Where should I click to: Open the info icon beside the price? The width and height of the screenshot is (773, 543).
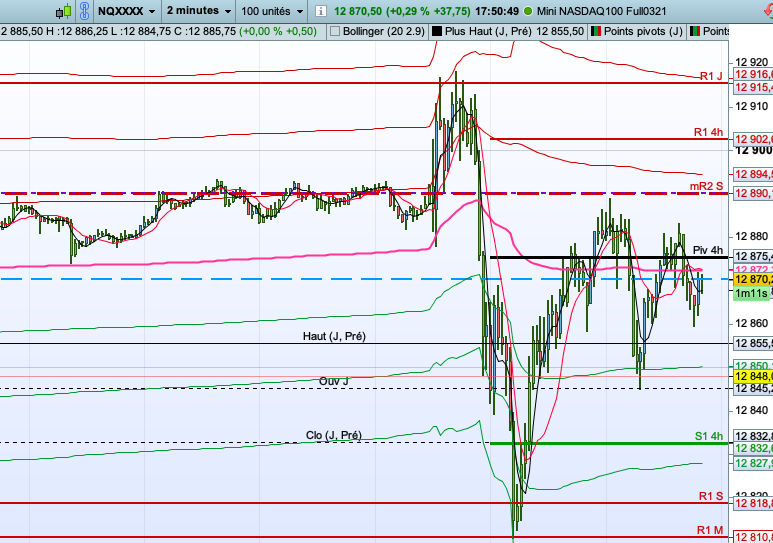point(320,11)
